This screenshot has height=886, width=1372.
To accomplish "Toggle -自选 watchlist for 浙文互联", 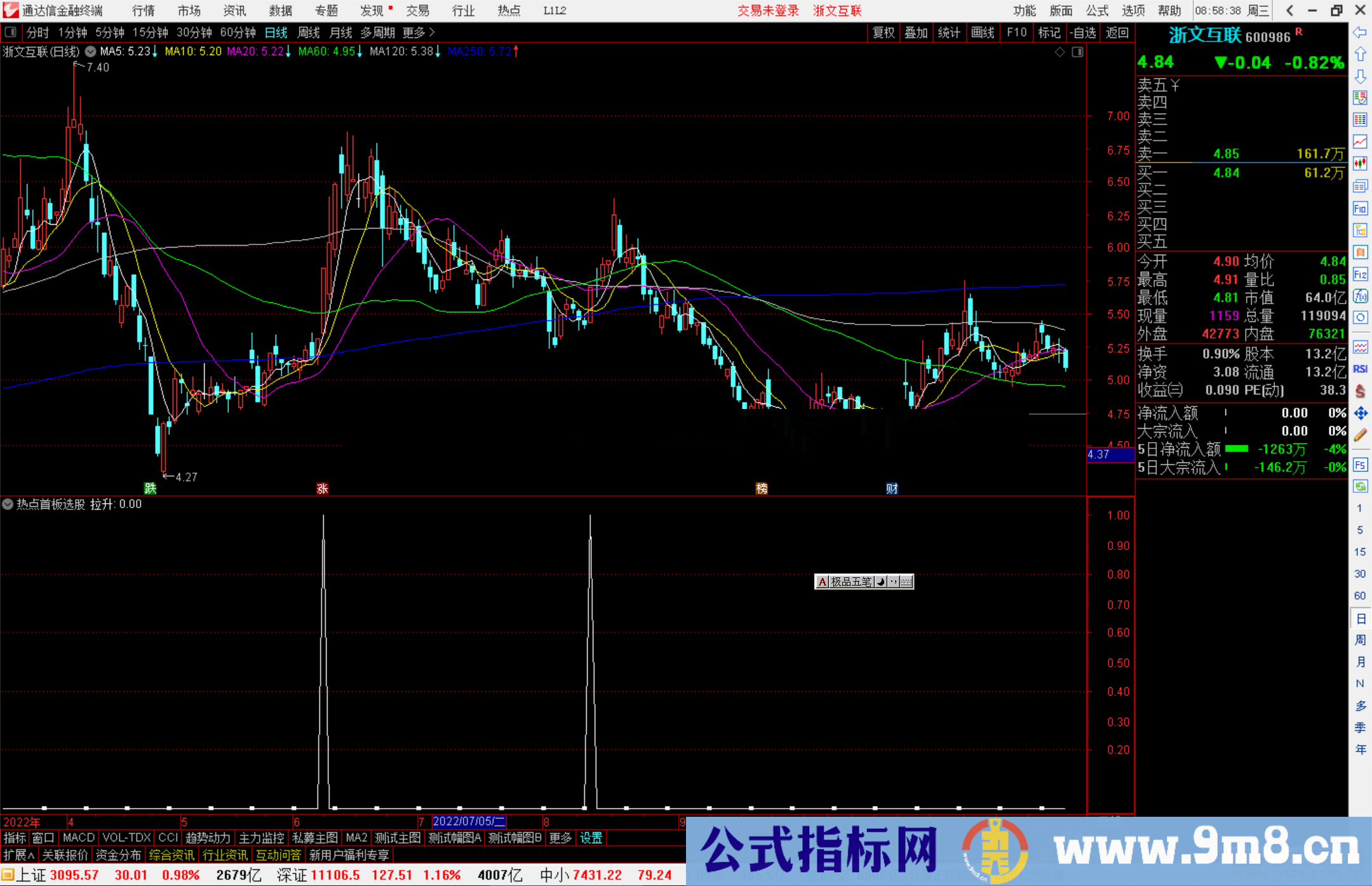I will pos(1084,32).
